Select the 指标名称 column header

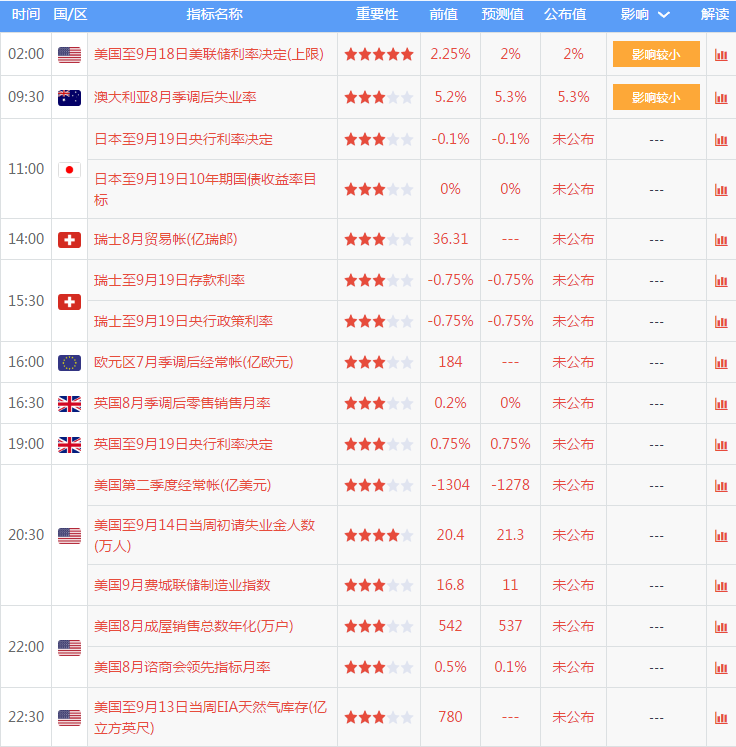(x=214, y=14)
